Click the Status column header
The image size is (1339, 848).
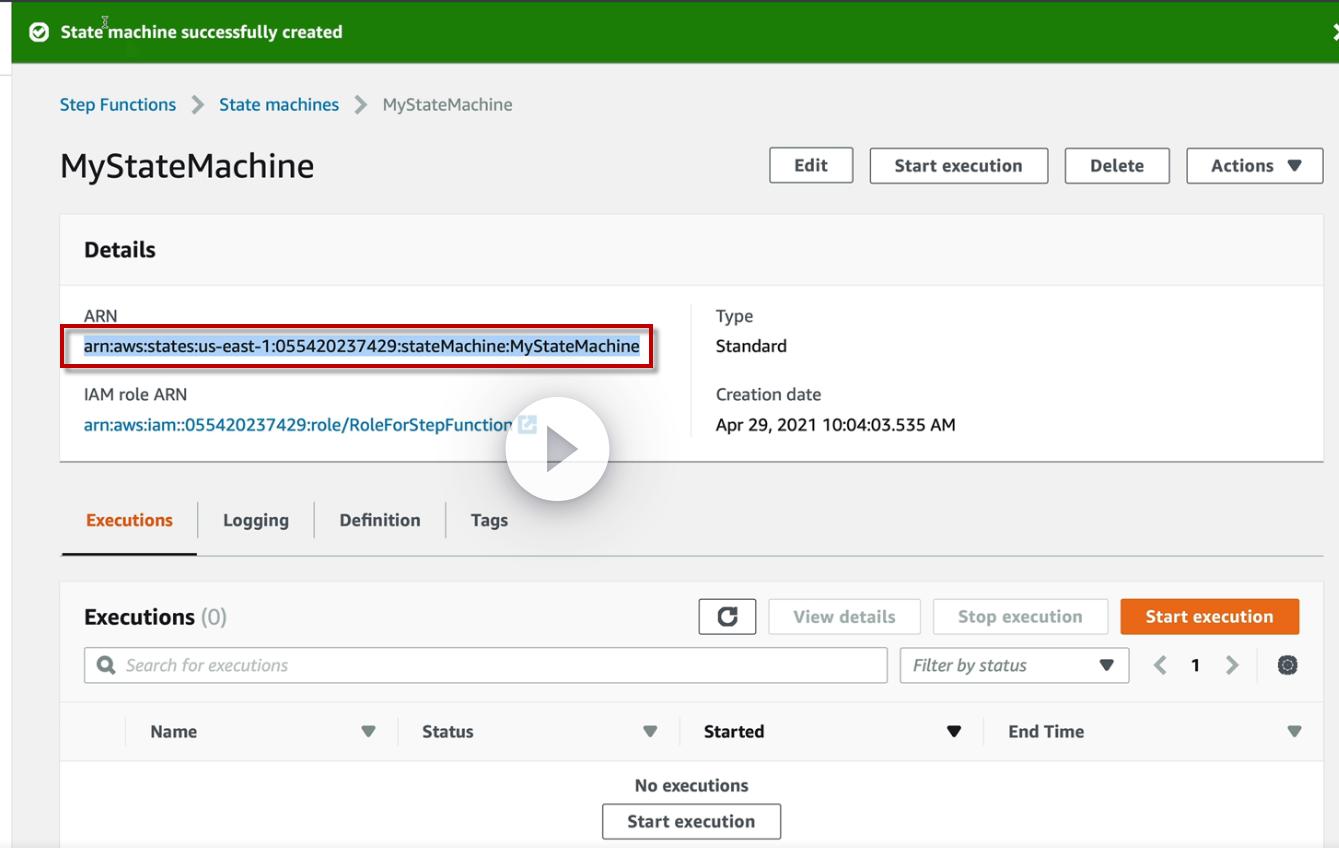[447, 732]
